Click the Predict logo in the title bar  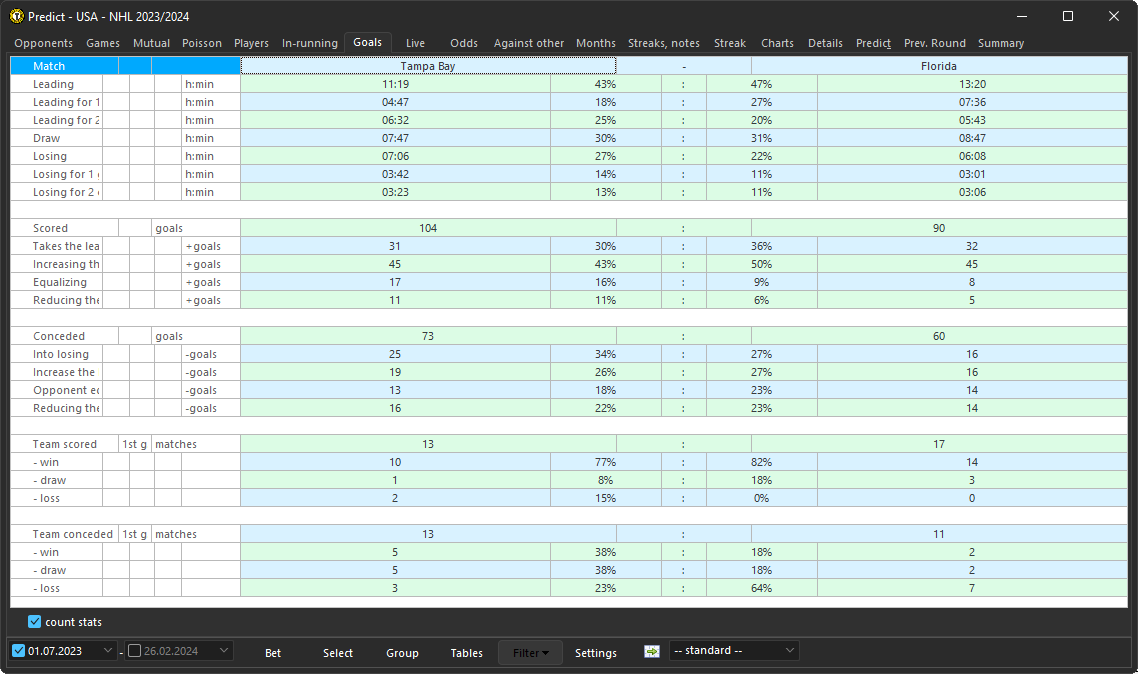pos(16,16)
